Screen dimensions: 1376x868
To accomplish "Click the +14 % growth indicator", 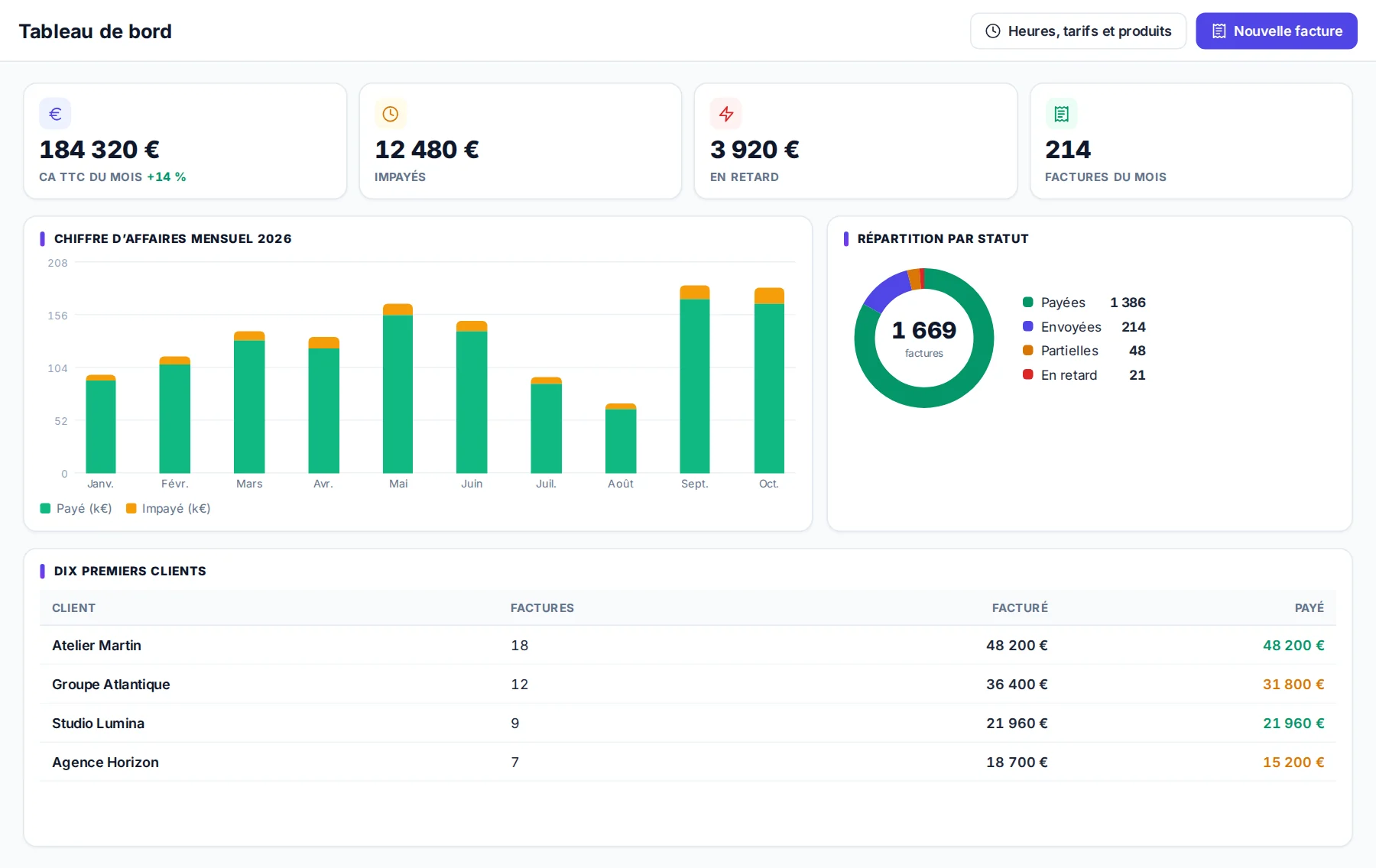I will point(167,177).
